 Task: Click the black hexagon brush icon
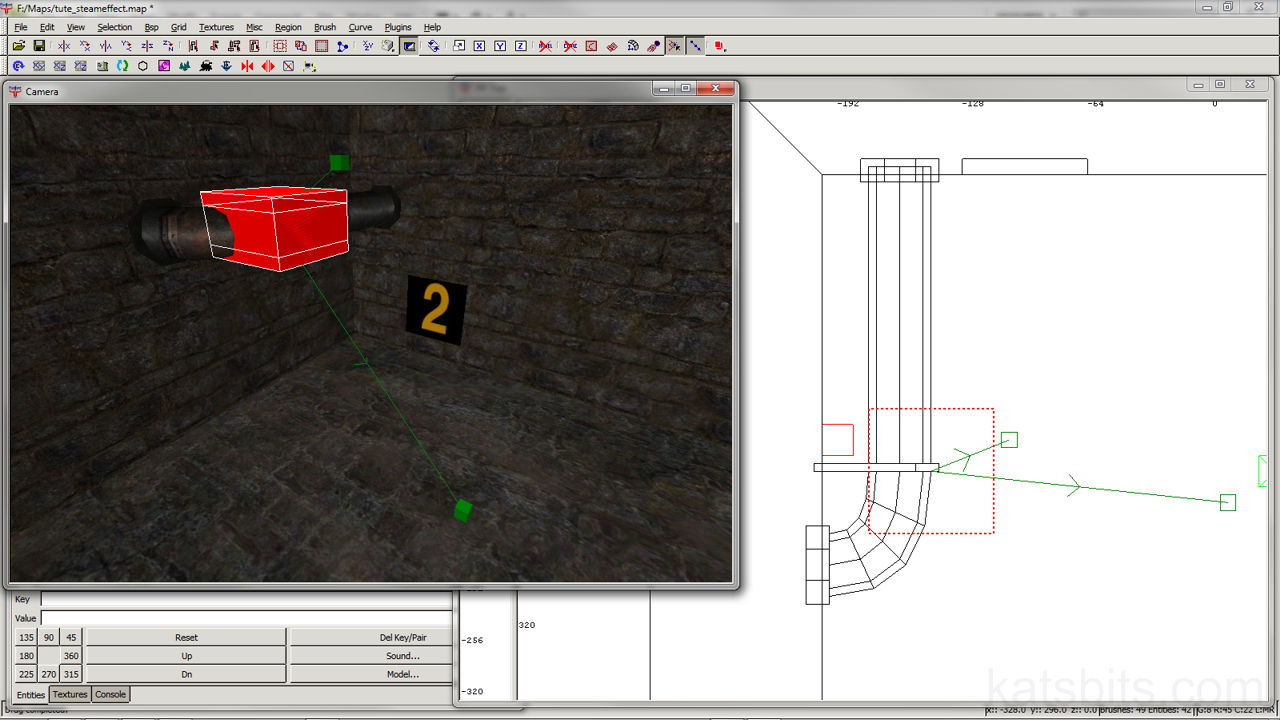[143, 66]
